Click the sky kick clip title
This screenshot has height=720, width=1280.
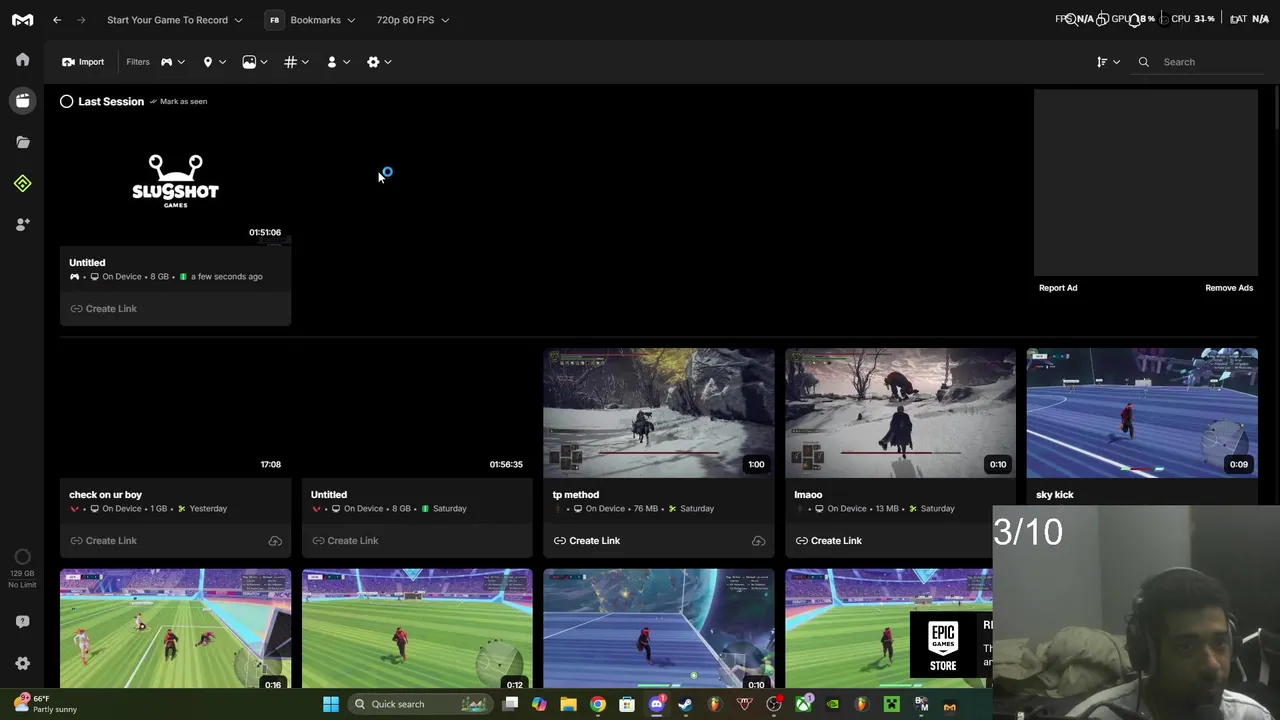click(1055, 495)
